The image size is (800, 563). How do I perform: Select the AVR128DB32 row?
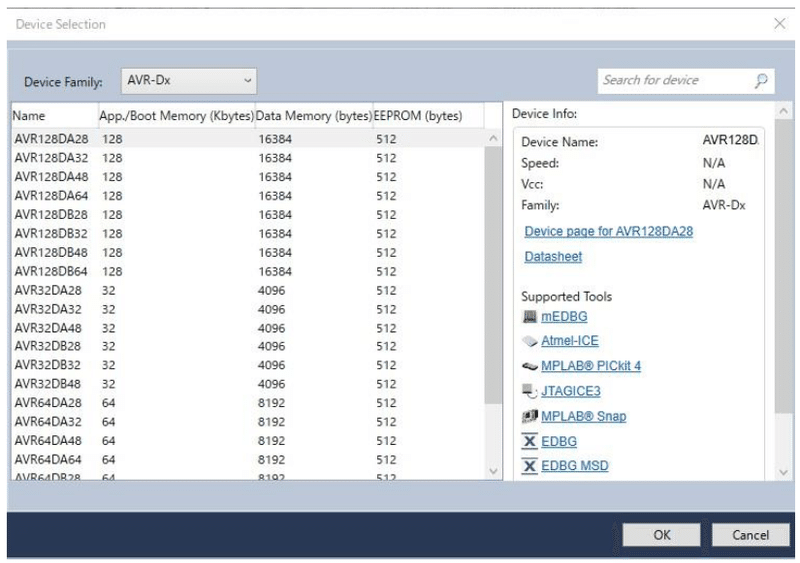[248, 233]
